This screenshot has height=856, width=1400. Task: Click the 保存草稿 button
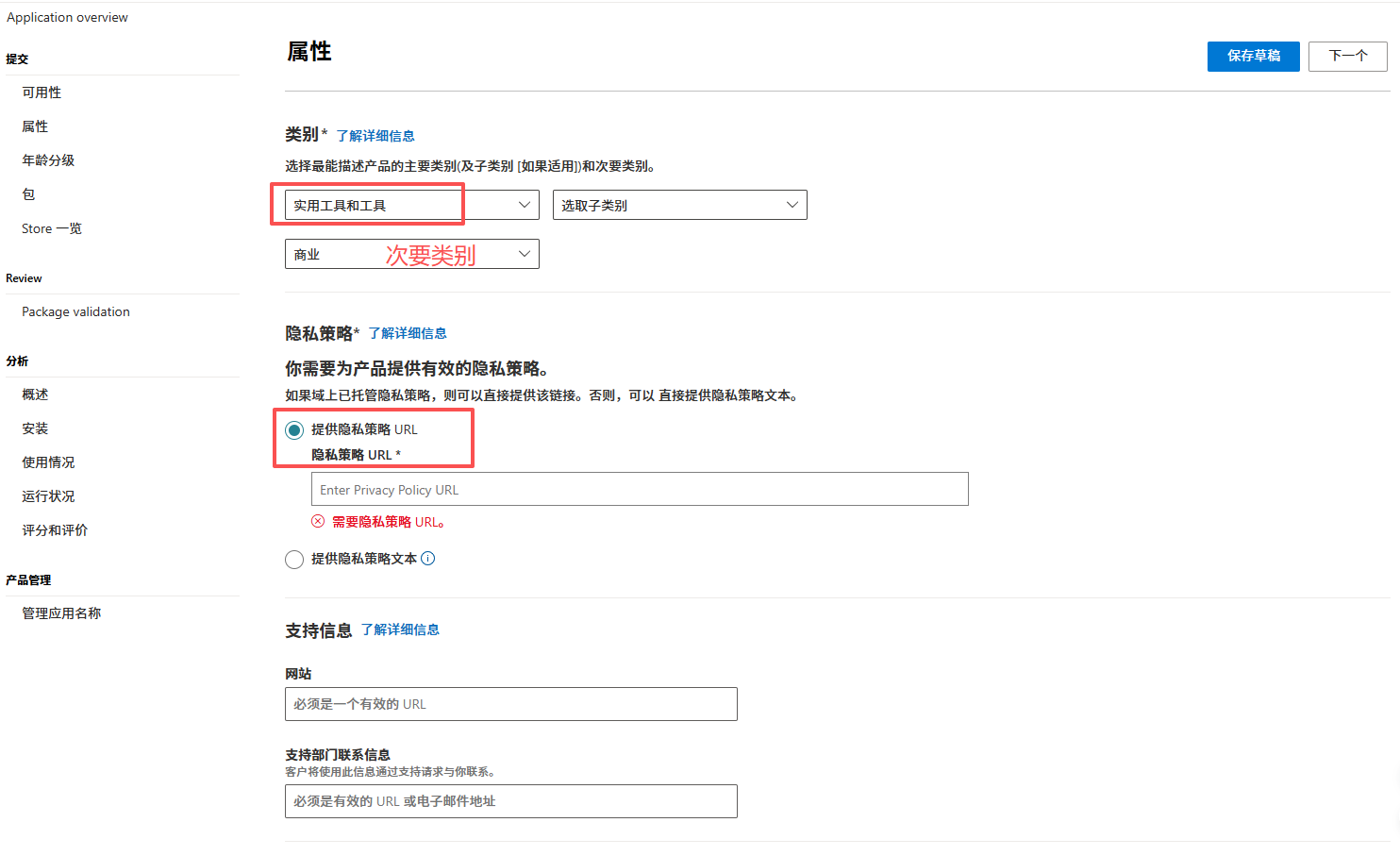(x=1253, y=56)
